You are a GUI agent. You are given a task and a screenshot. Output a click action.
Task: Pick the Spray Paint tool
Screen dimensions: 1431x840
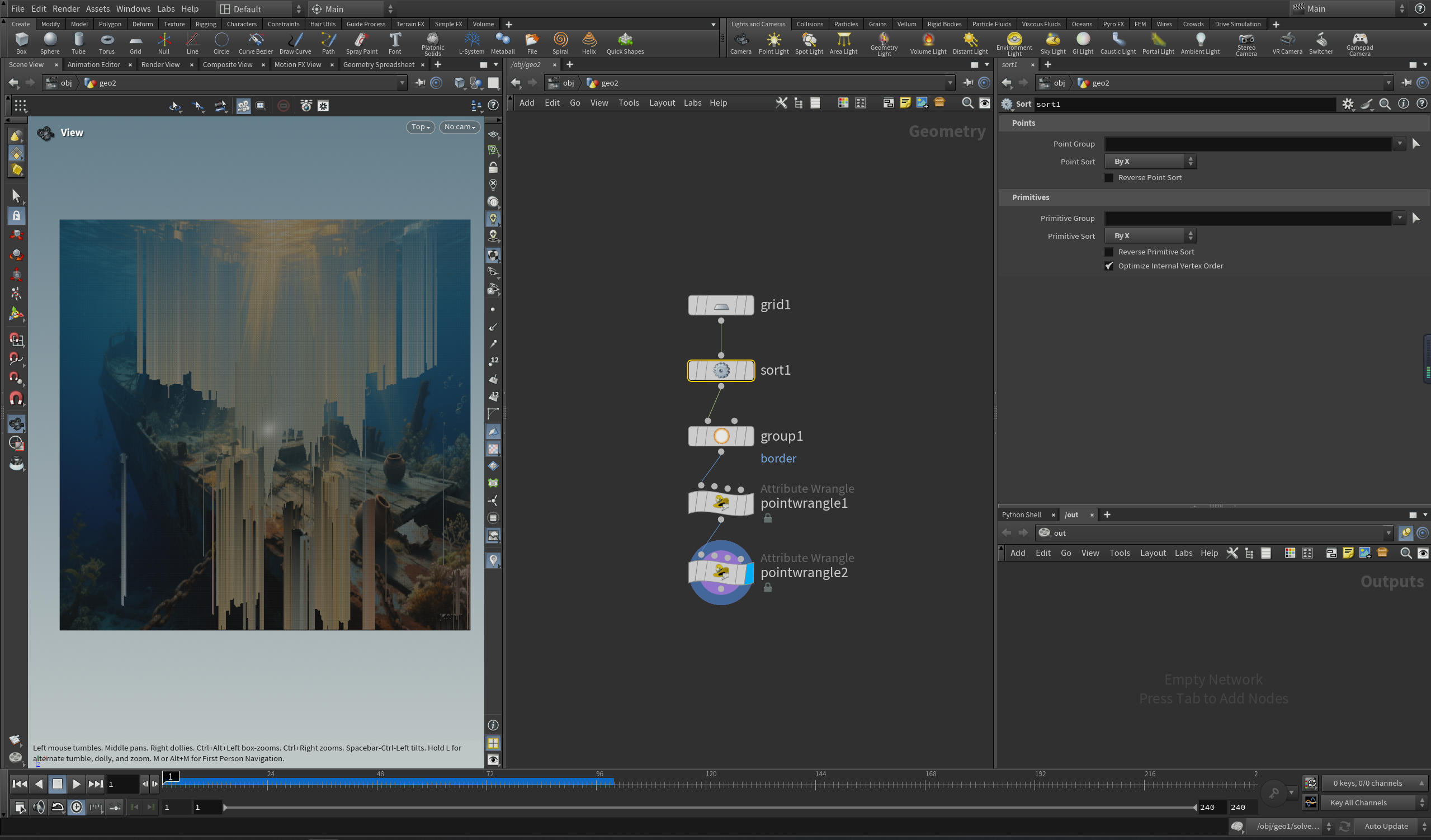click(x=362, y=43)
